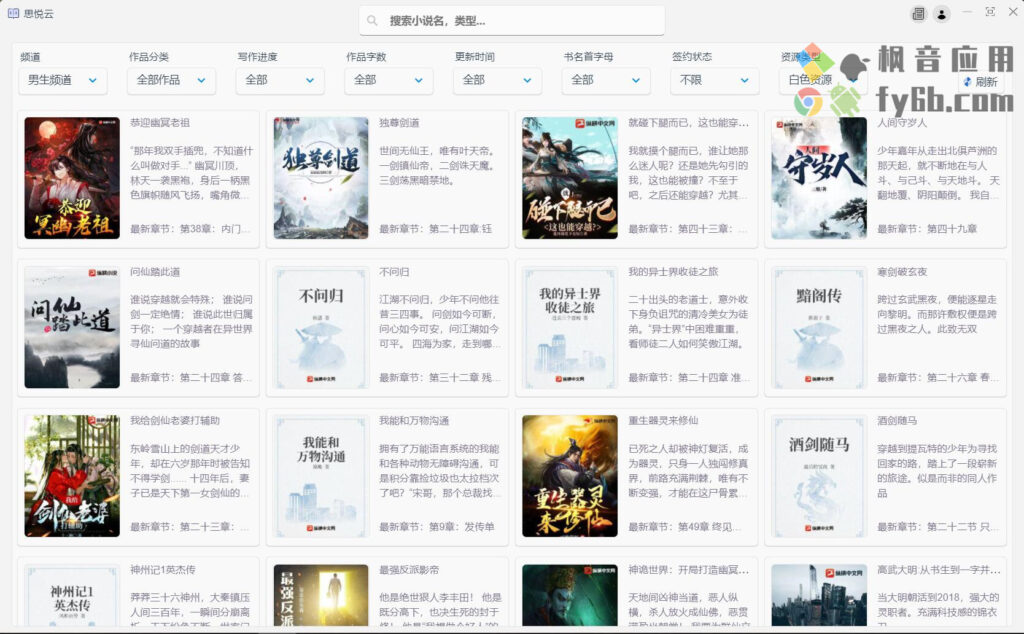
Task: Select the 独尊剑道 title text
Action: point(399,123)
